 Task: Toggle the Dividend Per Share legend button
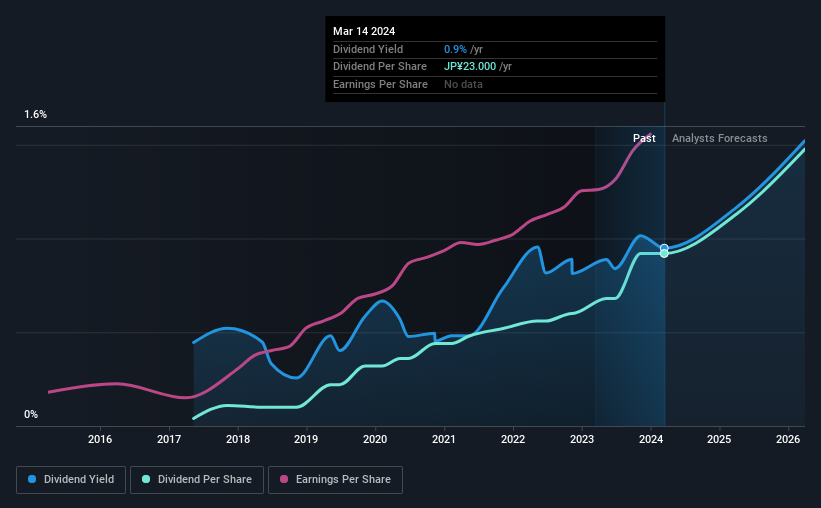pyautogui.click(x=197, y=480)
